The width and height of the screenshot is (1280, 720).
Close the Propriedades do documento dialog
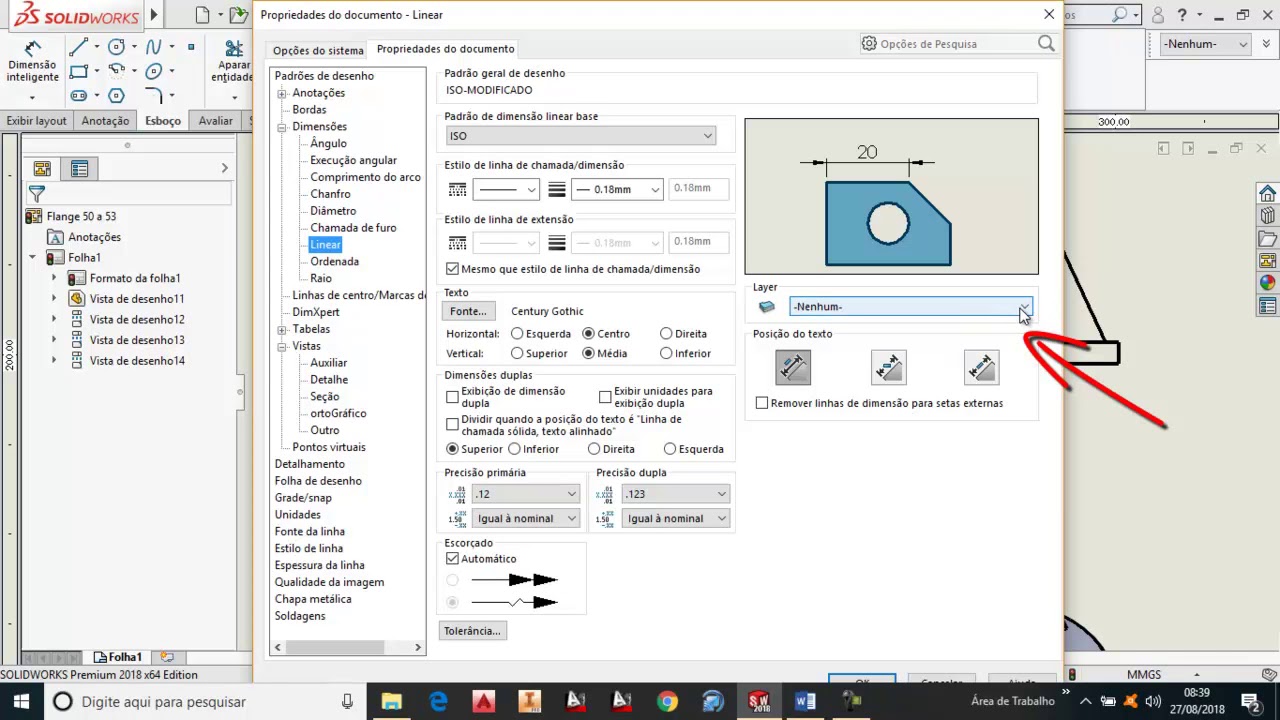[x=1048, y=15]
